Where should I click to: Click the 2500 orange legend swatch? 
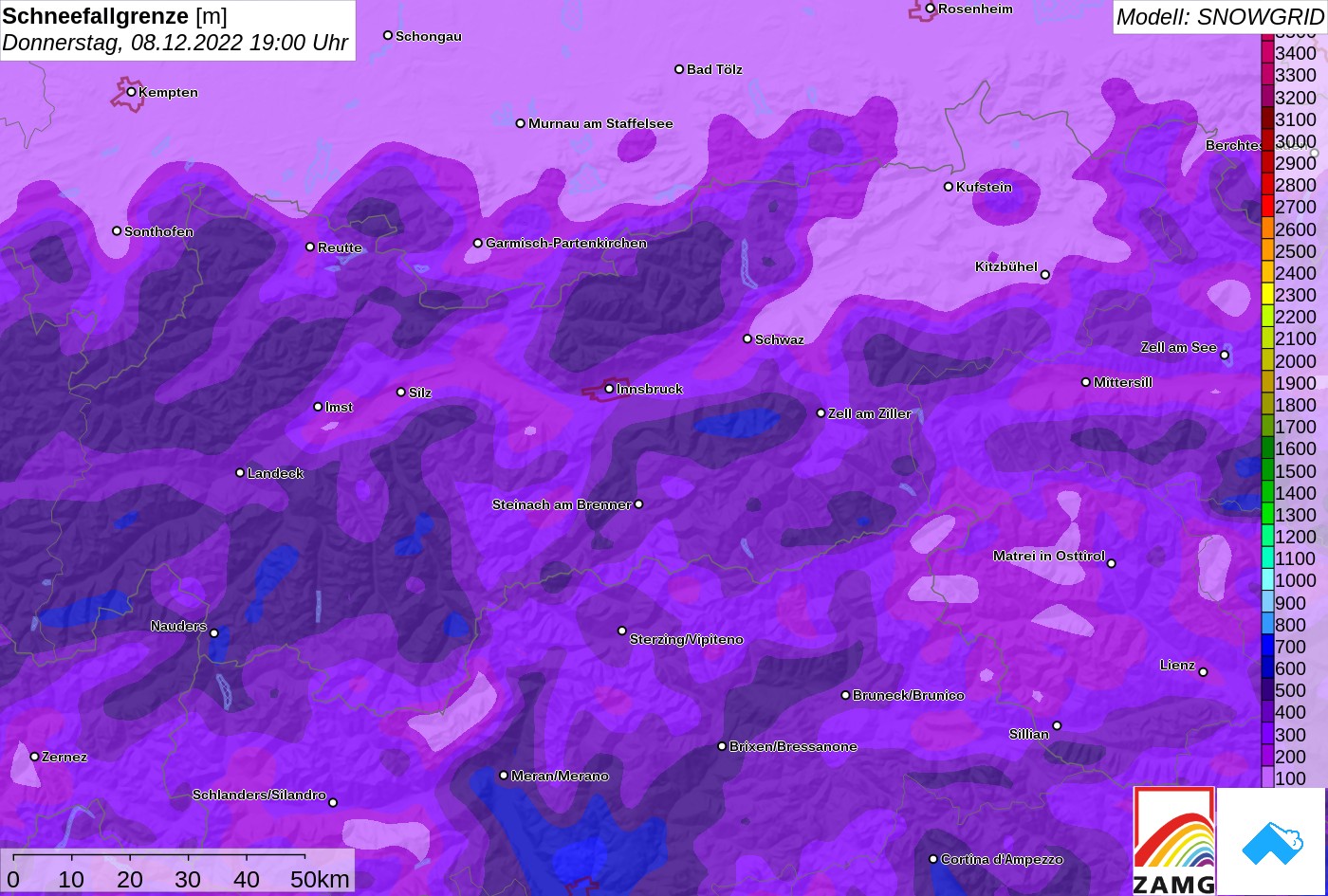pos(1267,251)
